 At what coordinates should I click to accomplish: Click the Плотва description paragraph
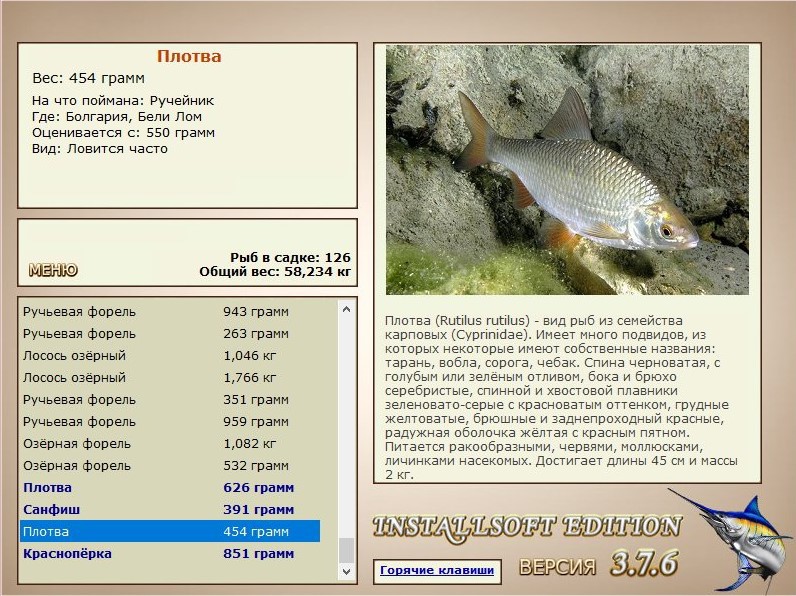561,398
